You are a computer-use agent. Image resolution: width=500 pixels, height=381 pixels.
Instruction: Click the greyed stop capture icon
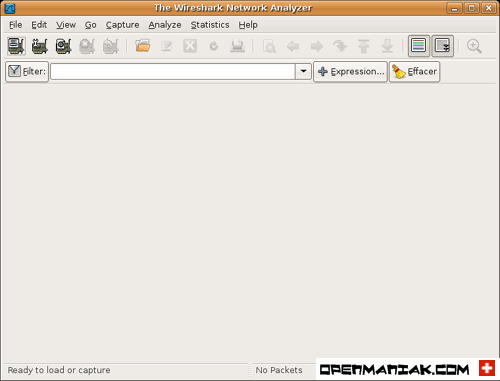(x=87, y=46)
